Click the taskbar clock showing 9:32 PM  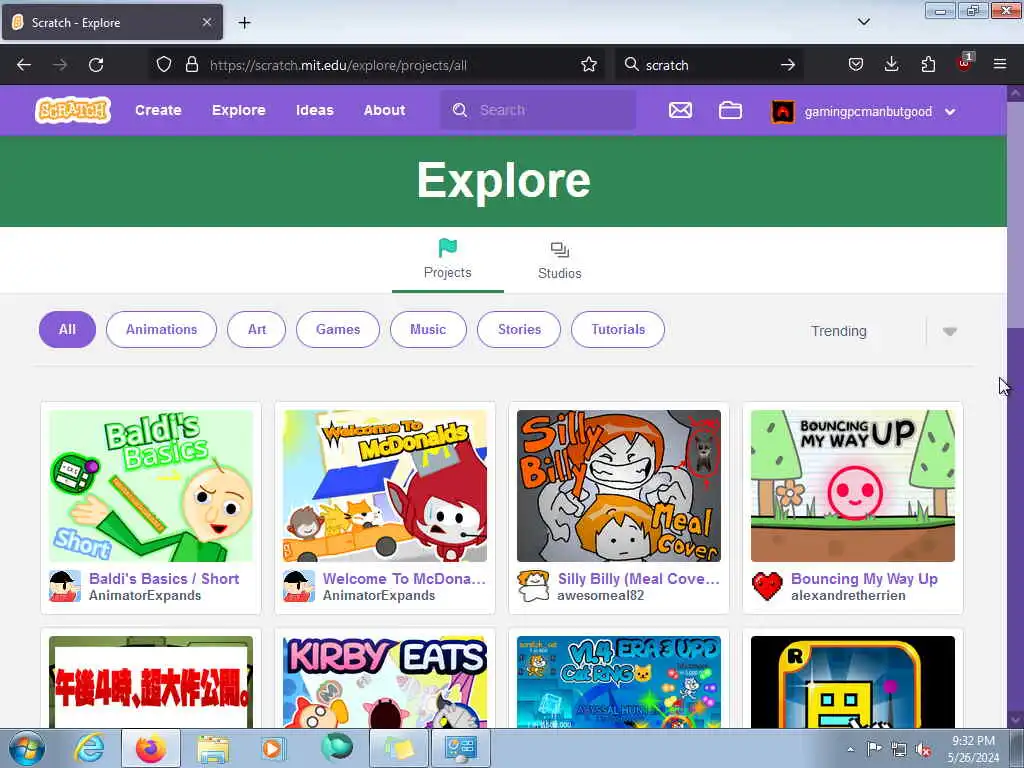973,749
